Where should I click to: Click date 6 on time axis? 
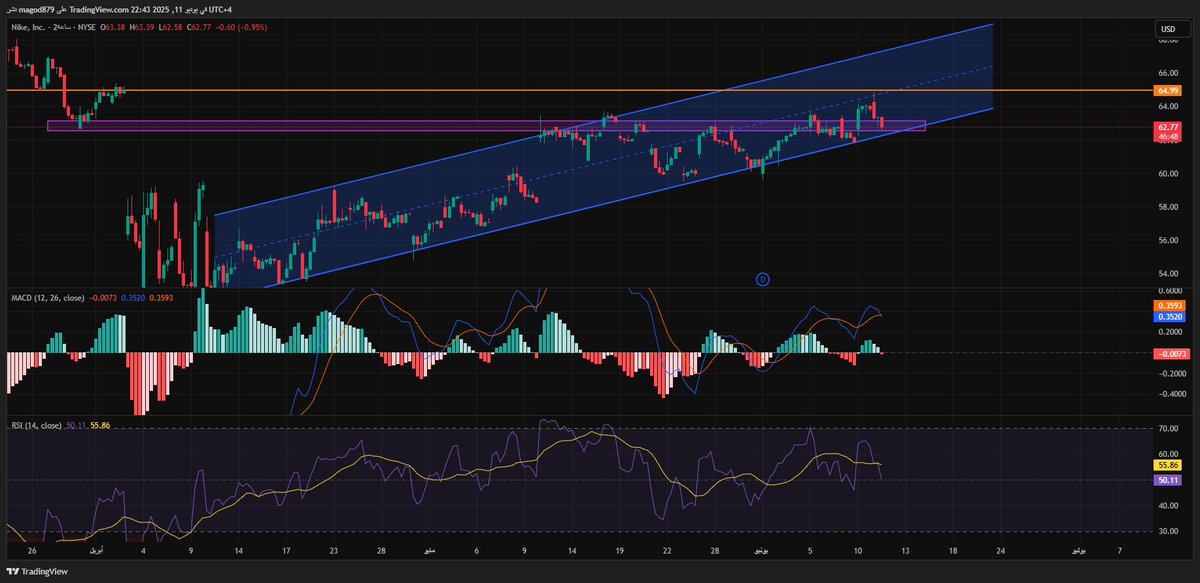(x=476, y=550)
